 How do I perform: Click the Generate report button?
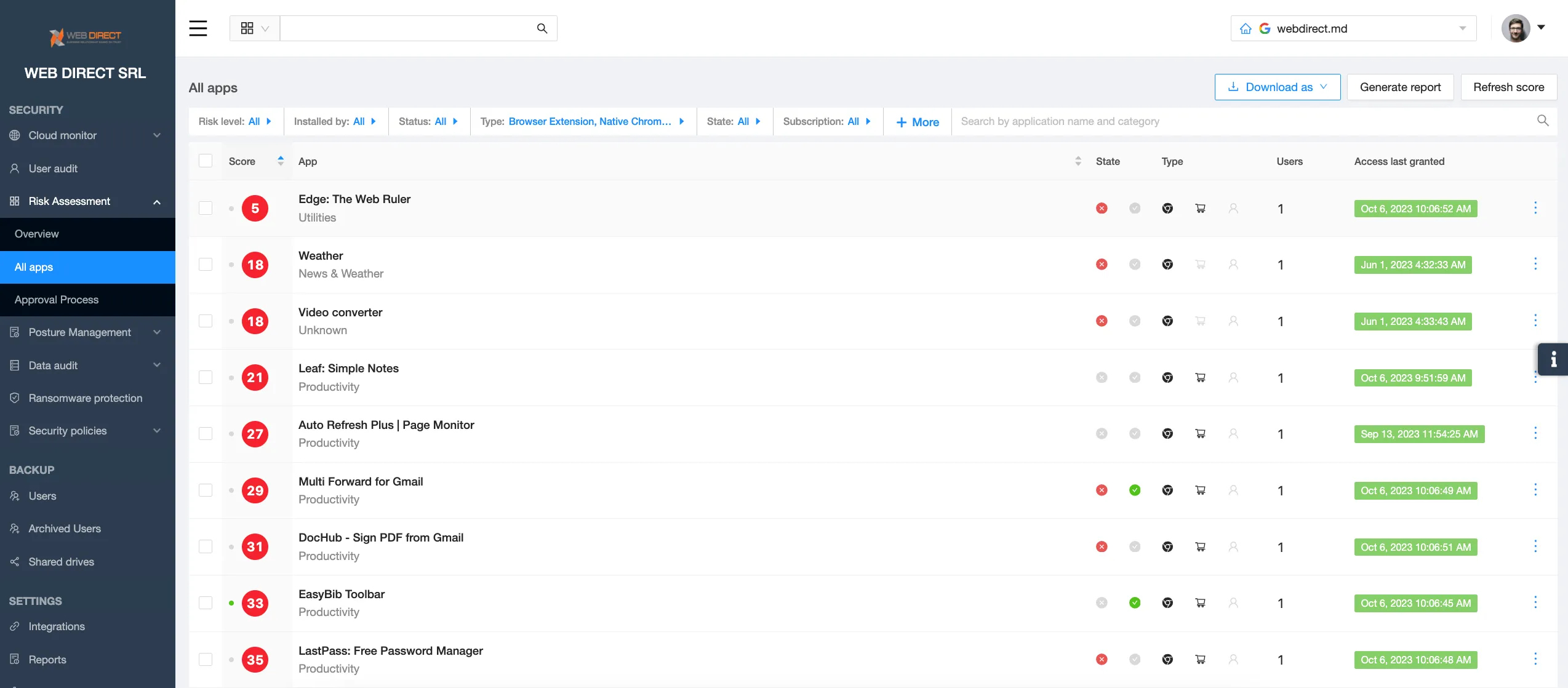pos(1400,87)
